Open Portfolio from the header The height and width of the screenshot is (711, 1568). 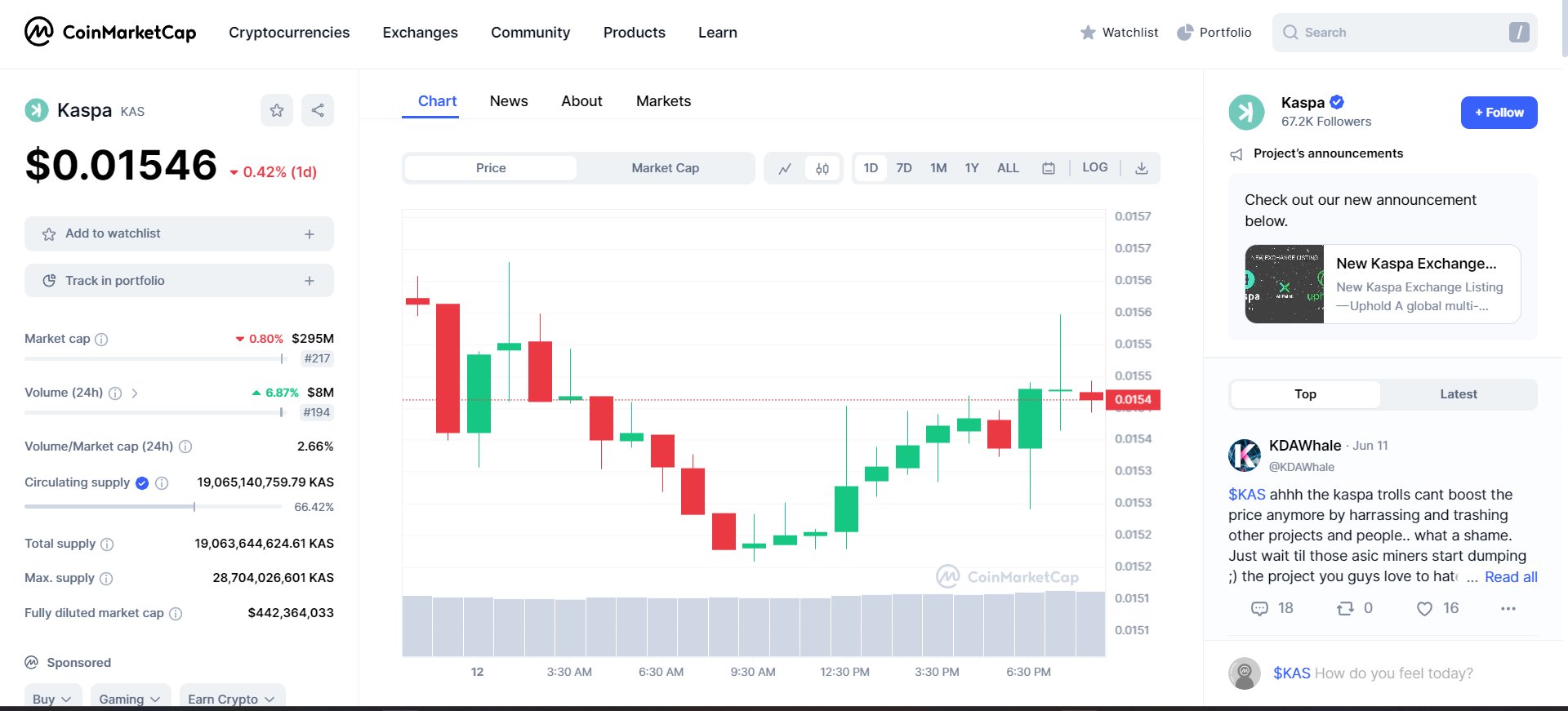click(1214, 33)
